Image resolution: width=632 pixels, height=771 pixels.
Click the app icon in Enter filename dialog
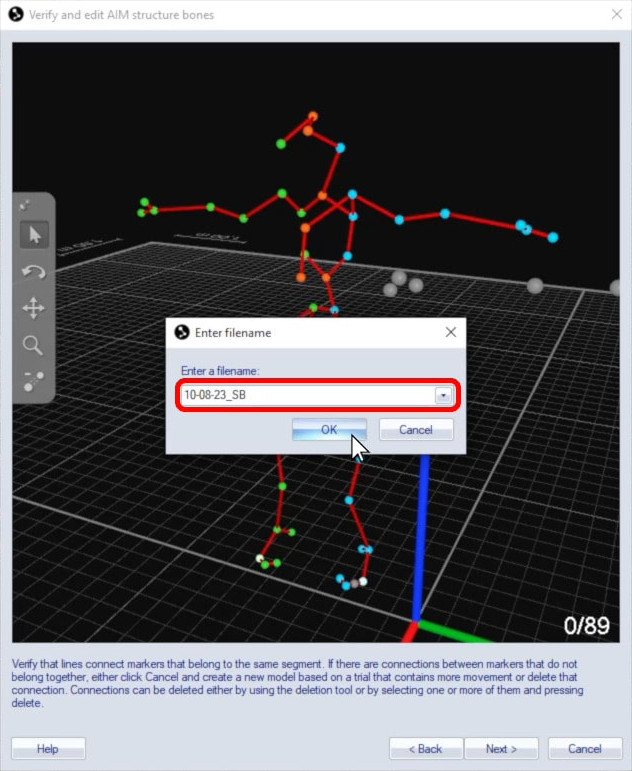pyautogui.click(x=182, y=332)
